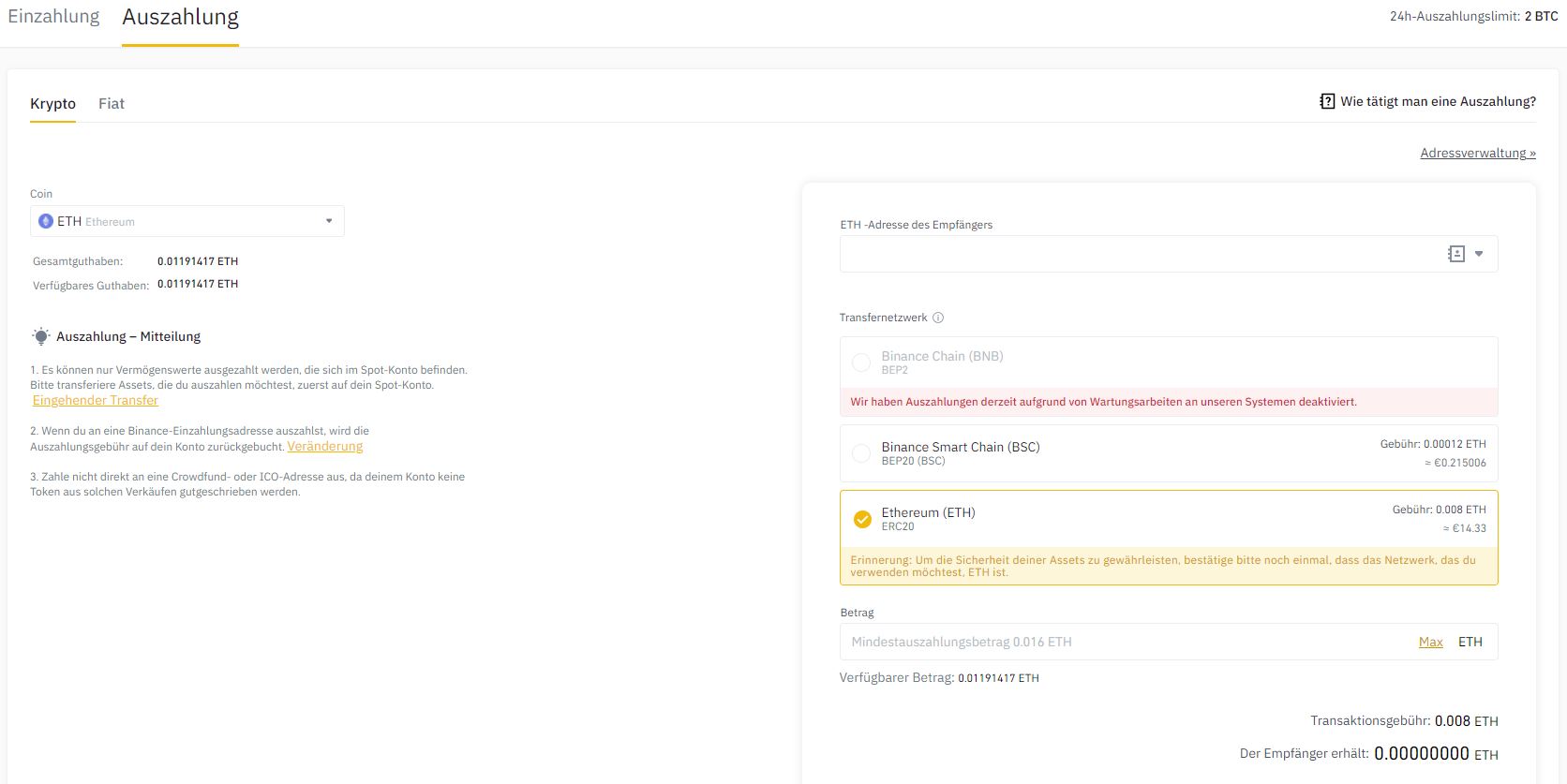1567x784 pixels.
Task: Select the Auszahlung tab
Action: pyautogui.click(x=180, y=17)
